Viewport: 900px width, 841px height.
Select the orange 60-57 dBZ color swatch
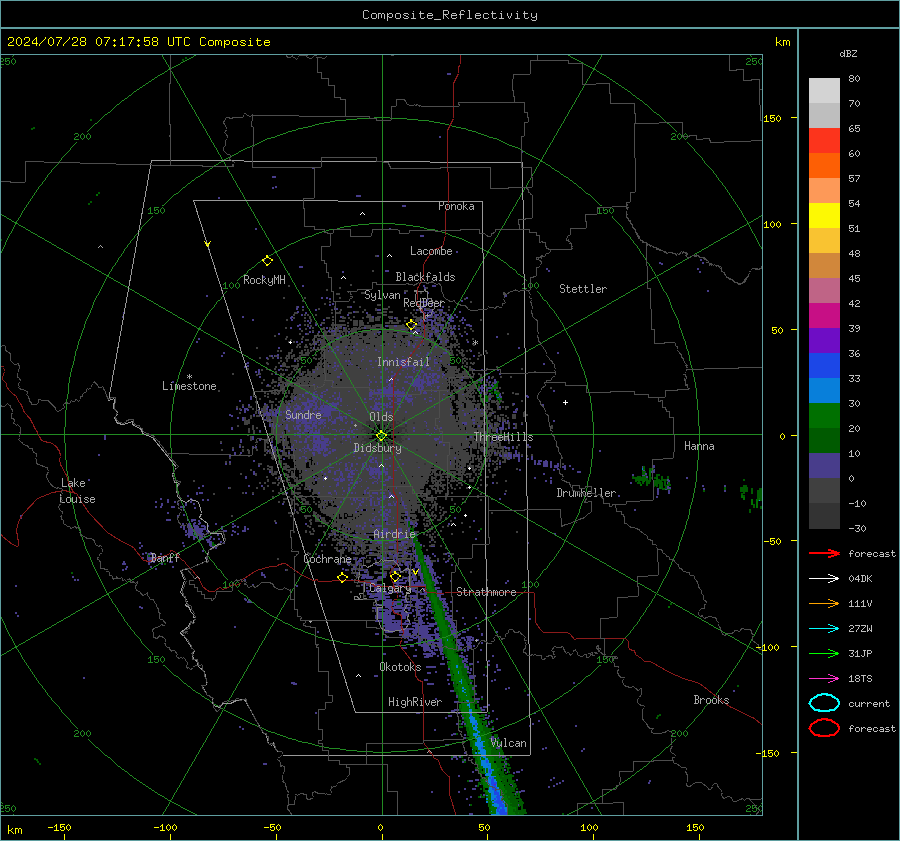[824, 166]
